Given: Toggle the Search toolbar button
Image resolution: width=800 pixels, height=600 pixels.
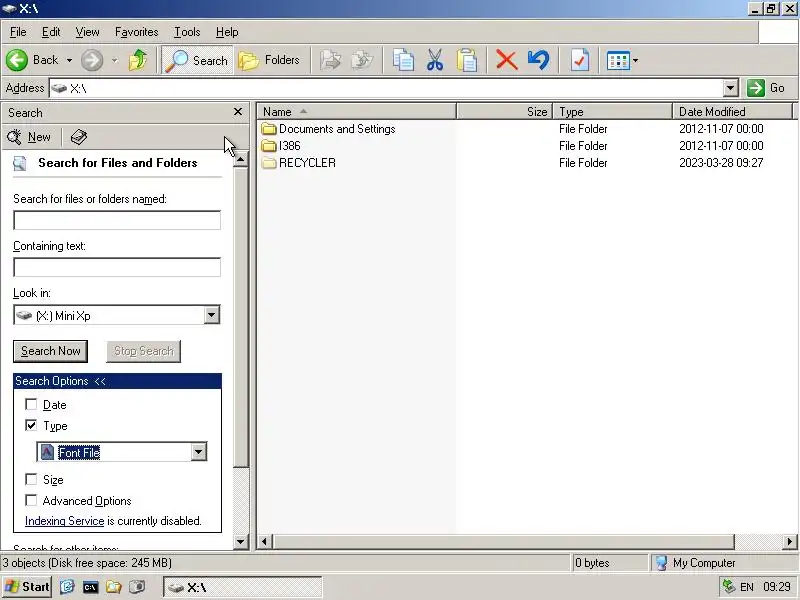Looking at the screenshot, I should (x=197, y=60).
